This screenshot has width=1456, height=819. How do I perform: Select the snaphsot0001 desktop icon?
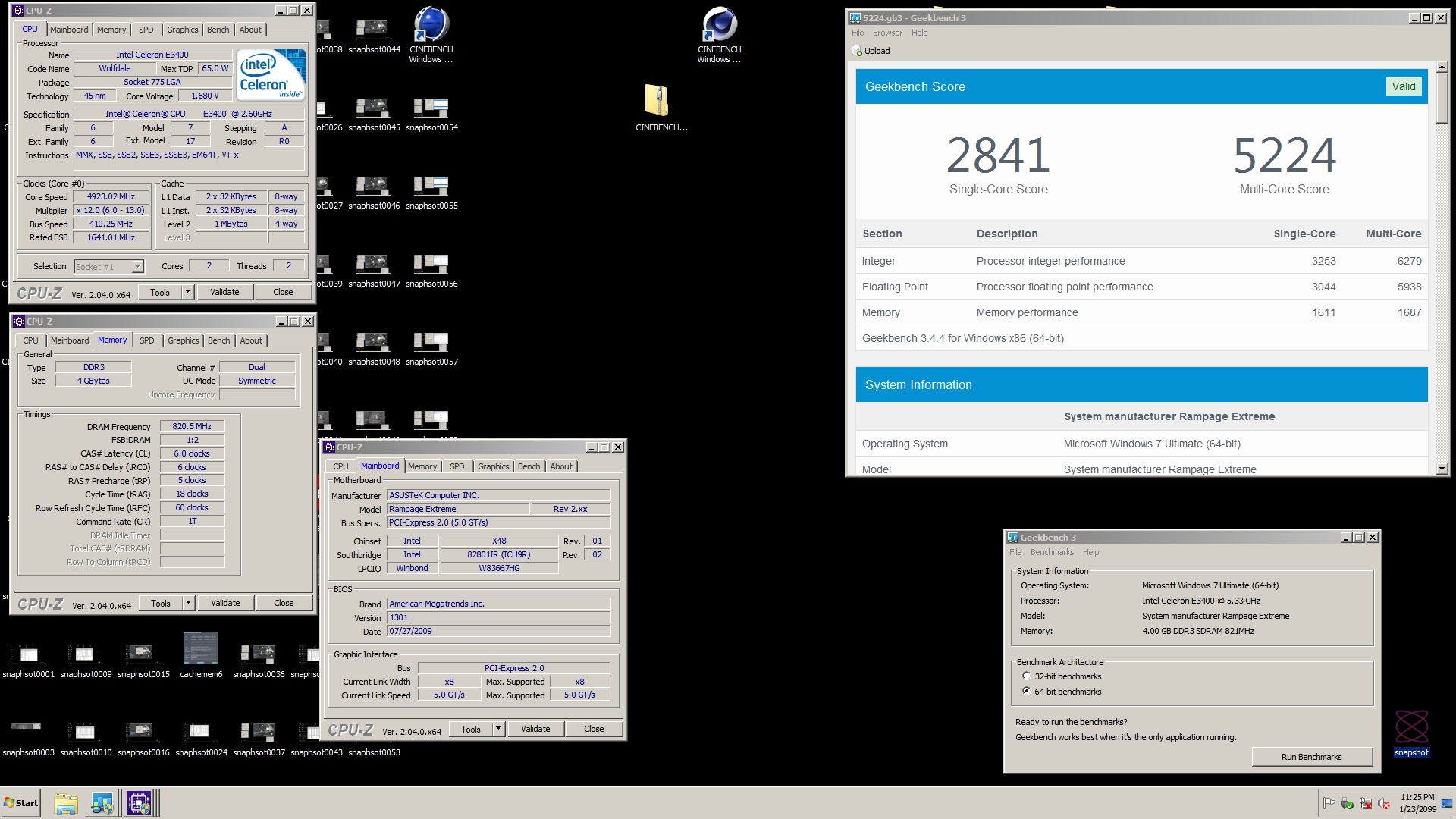[28, 660]
